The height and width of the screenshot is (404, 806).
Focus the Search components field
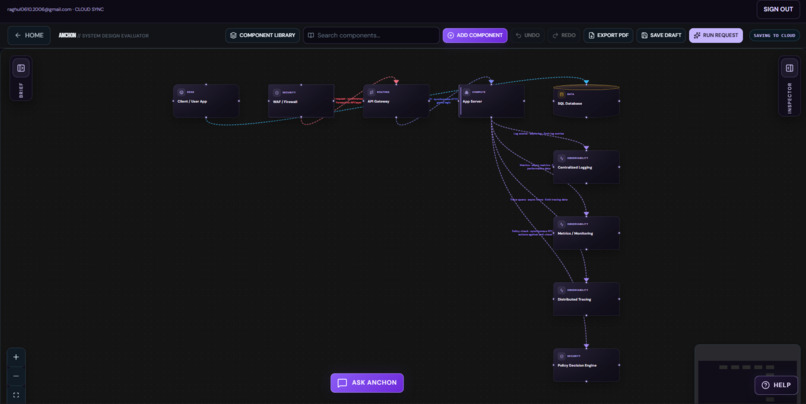(x=371, y=35)
